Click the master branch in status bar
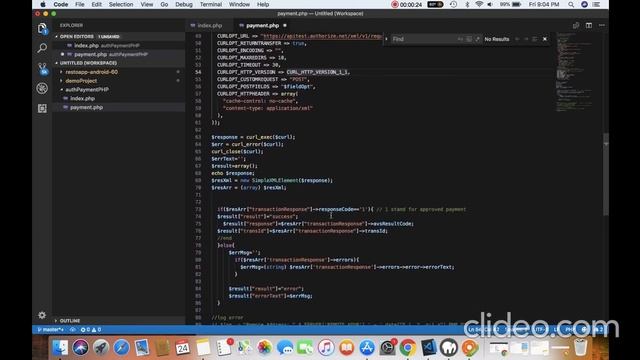This screenshot has width=640, height=360. (x=50, y=329)
